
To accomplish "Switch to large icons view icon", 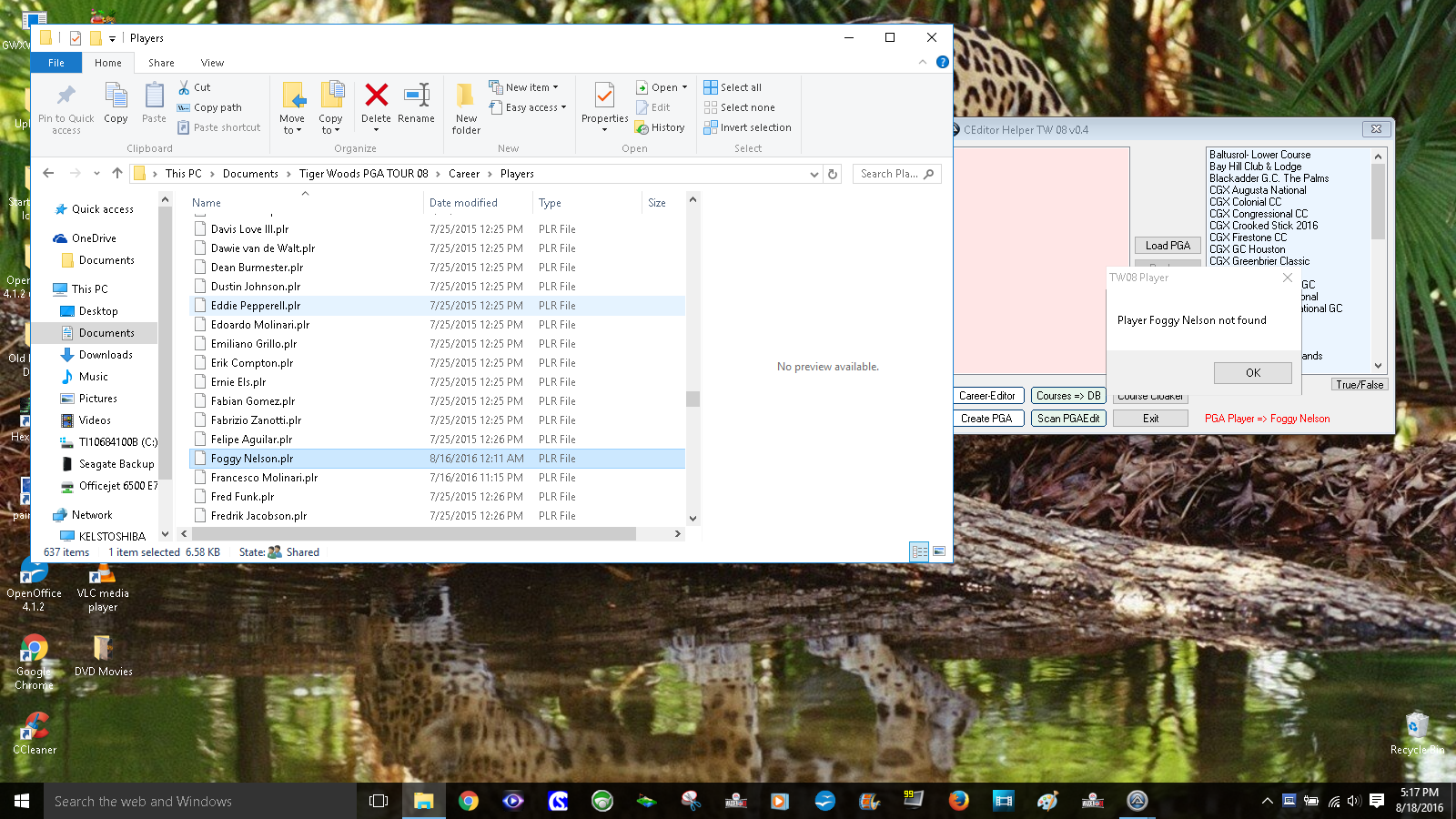I will pyautogui.click(x=939, y=551).
